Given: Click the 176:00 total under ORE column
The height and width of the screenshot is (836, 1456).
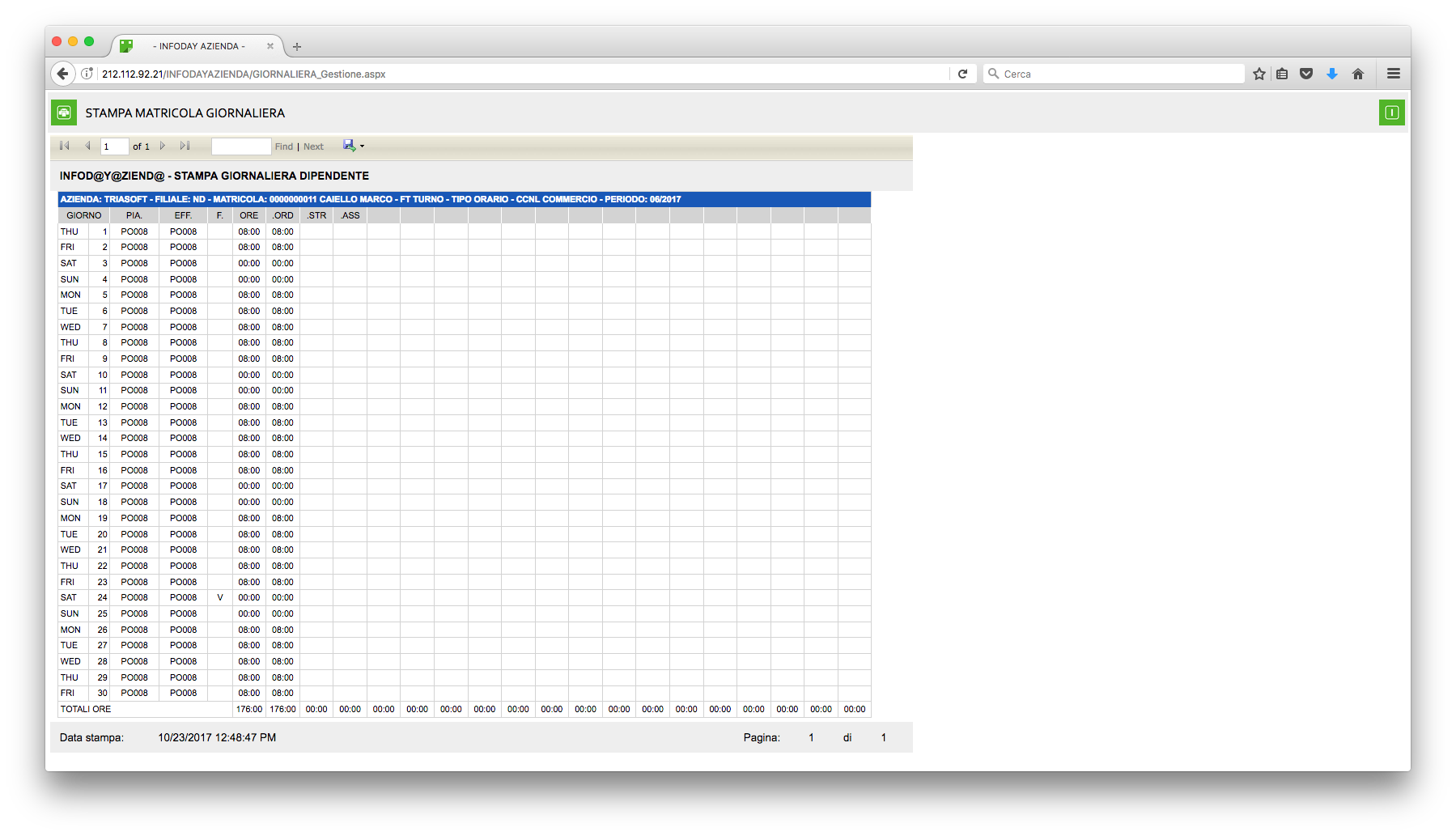Looking at the screenshot, I should tap(249, 709).
